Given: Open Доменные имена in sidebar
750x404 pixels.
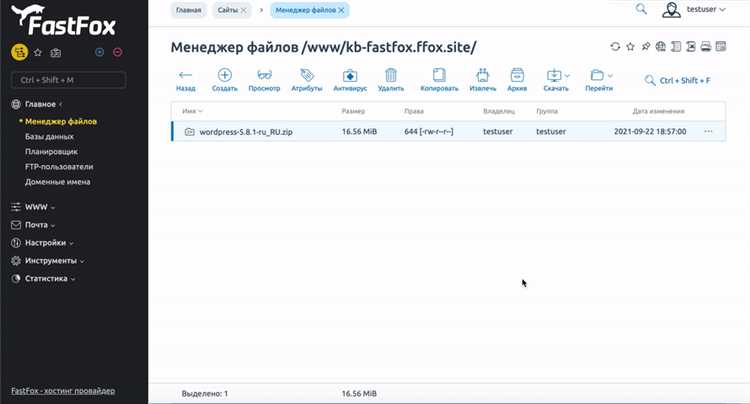Looking at the screenshot, I should point(57,182).
